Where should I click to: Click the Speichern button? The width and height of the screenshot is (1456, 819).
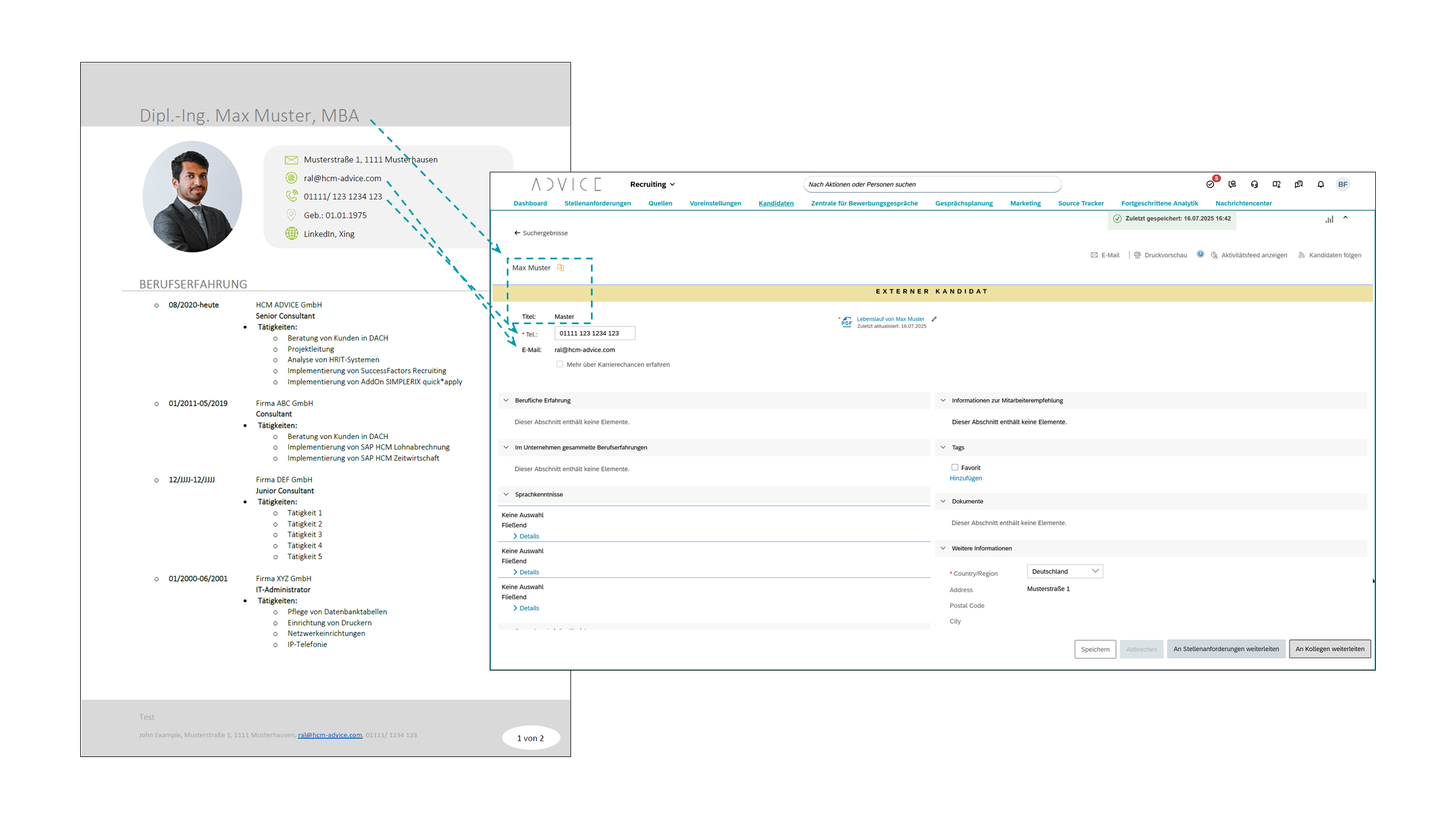(x=1095, y=650)
